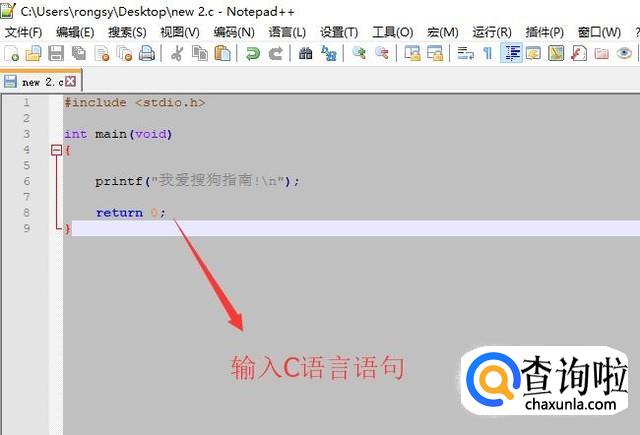
Task: Click the printf statement line
Action: coord(198,181)
